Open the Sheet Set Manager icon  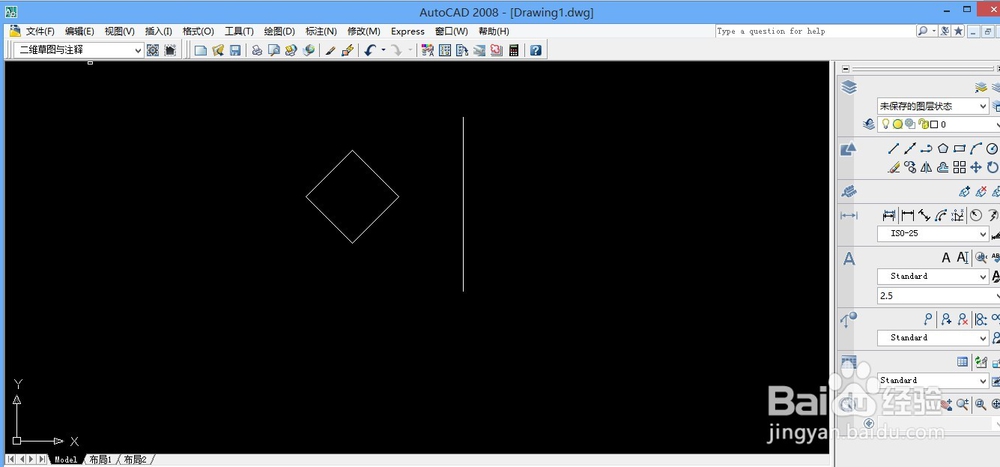(x=480, y=50)
